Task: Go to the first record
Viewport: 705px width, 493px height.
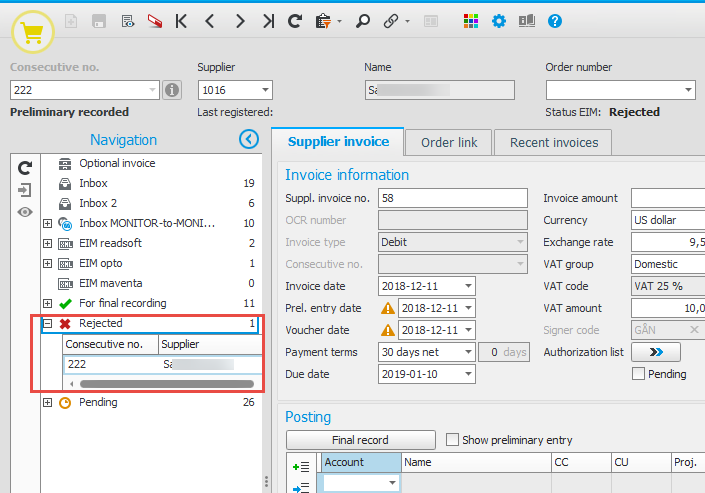Action: coord(181,21)
